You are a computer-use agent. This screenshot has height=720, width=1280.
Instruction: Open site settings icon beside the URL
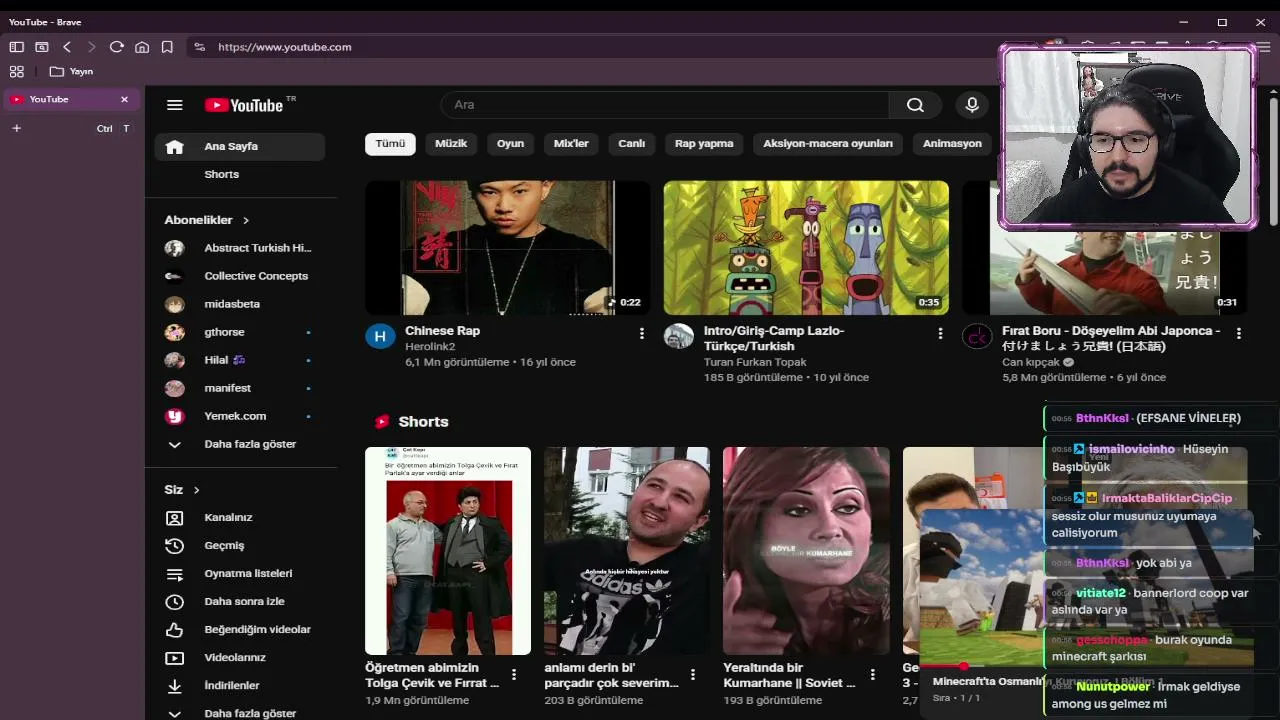pos(199,47)
